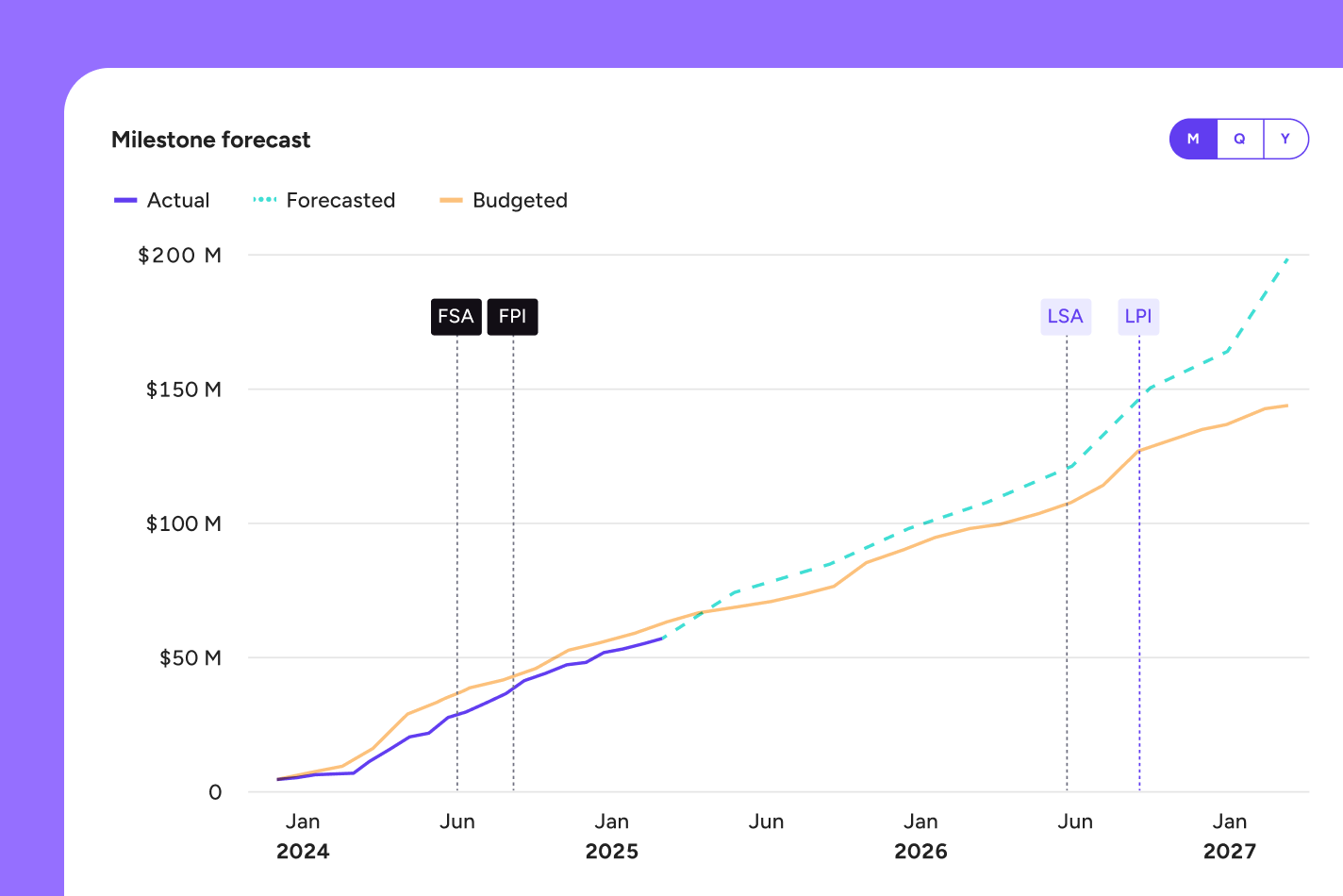Click the FSA milestone marker
Image resolution: width=1343 pixels, height=896 pixels.
coord(456,317)
